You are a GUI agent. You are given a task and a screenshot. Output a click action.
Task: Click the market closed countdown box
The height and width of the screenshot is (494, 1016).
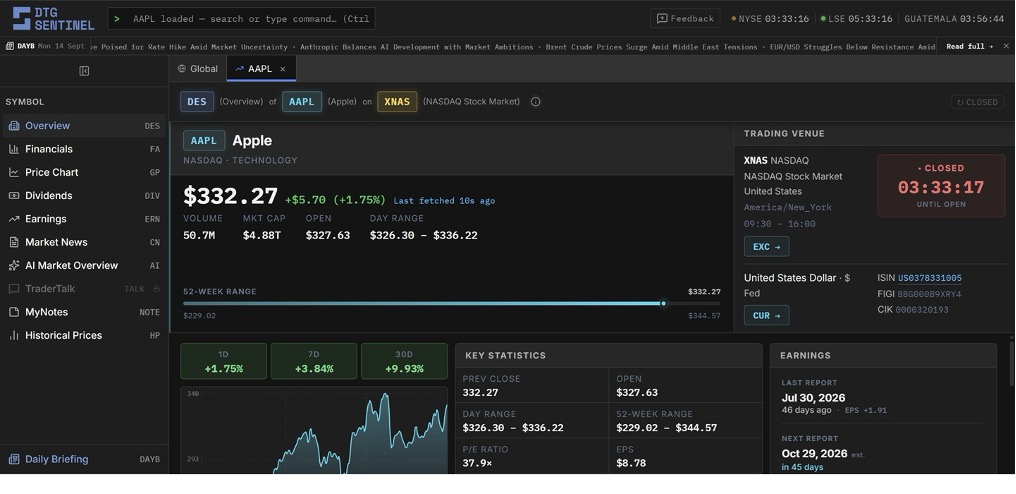coord(941,186)
